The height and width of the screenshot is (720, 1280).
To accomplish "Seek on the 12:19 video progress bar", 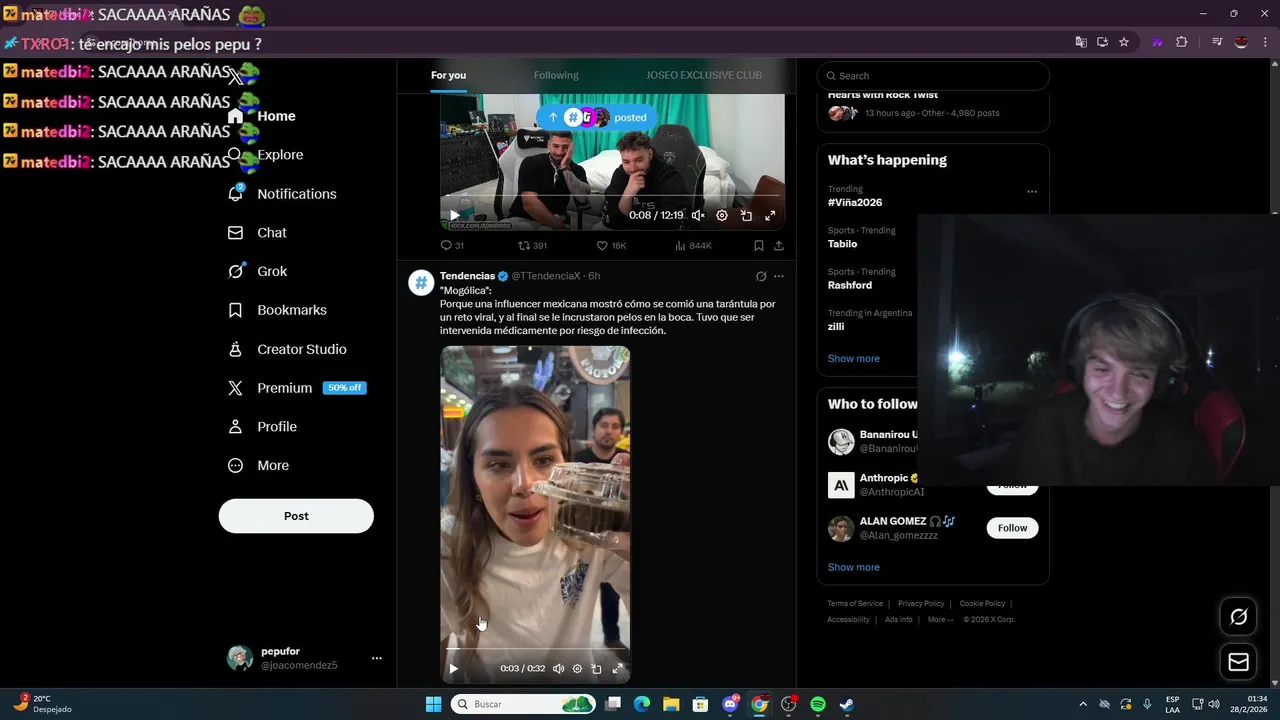I will click(612, 197).
